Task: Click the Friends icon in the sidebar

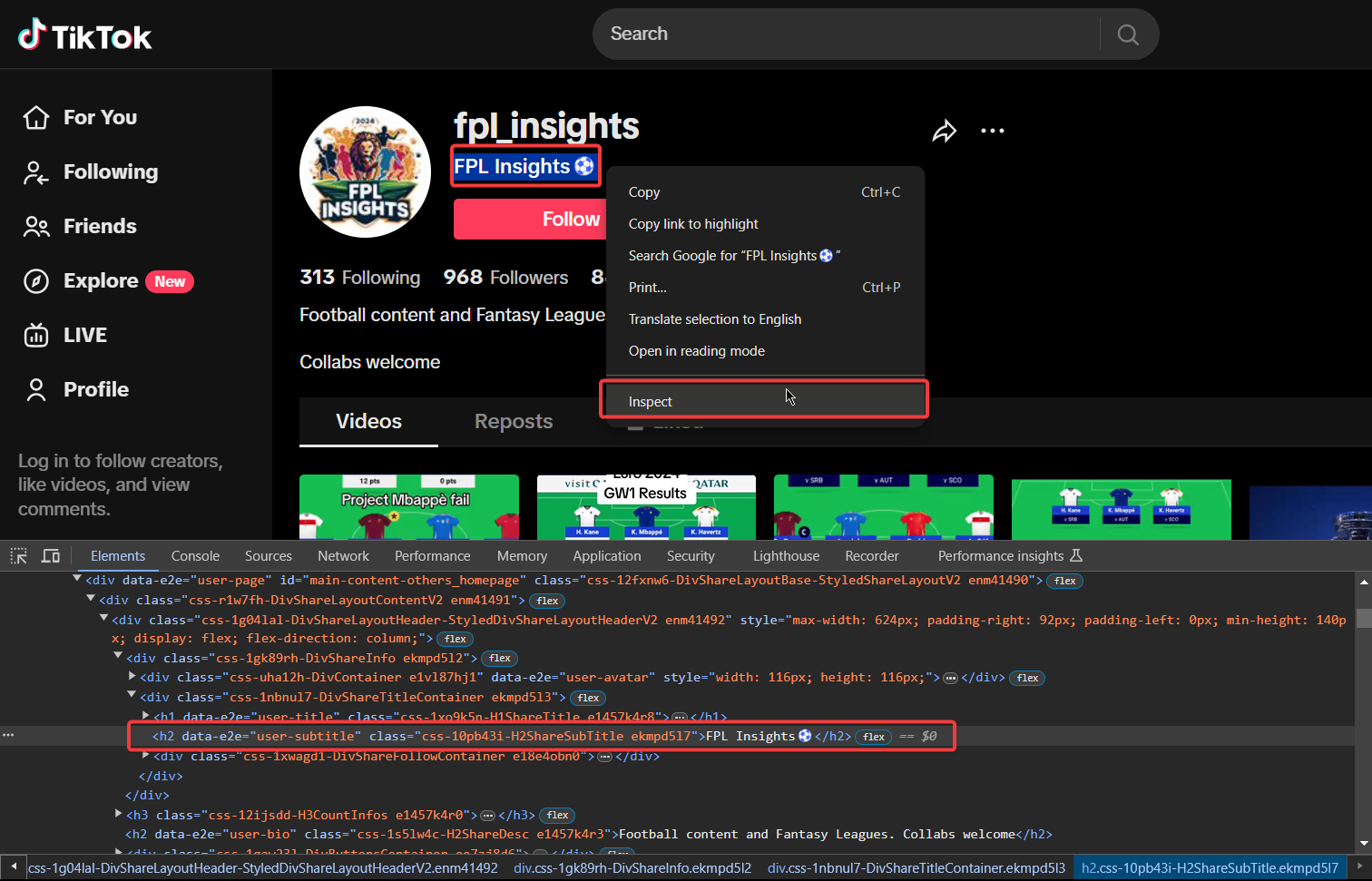Action: tap(35, 226)
